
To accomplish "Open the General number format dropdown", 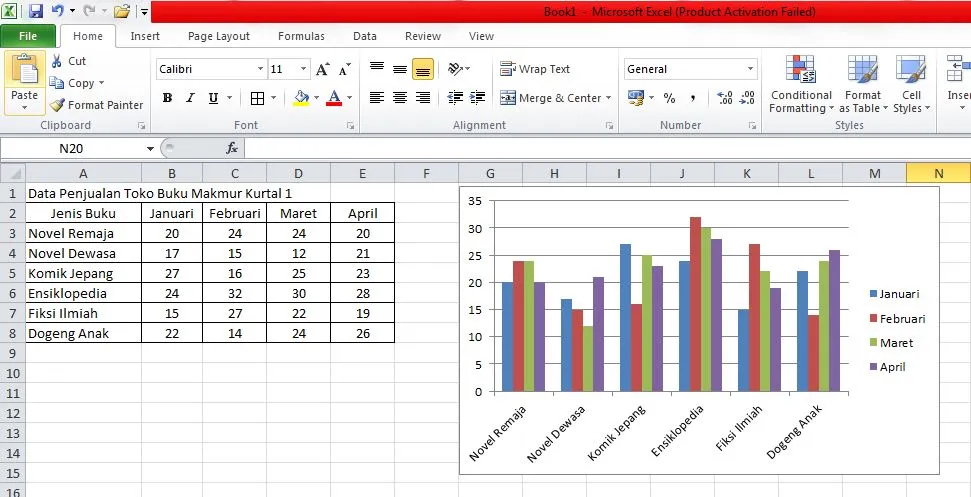I will tap(751, 69).
